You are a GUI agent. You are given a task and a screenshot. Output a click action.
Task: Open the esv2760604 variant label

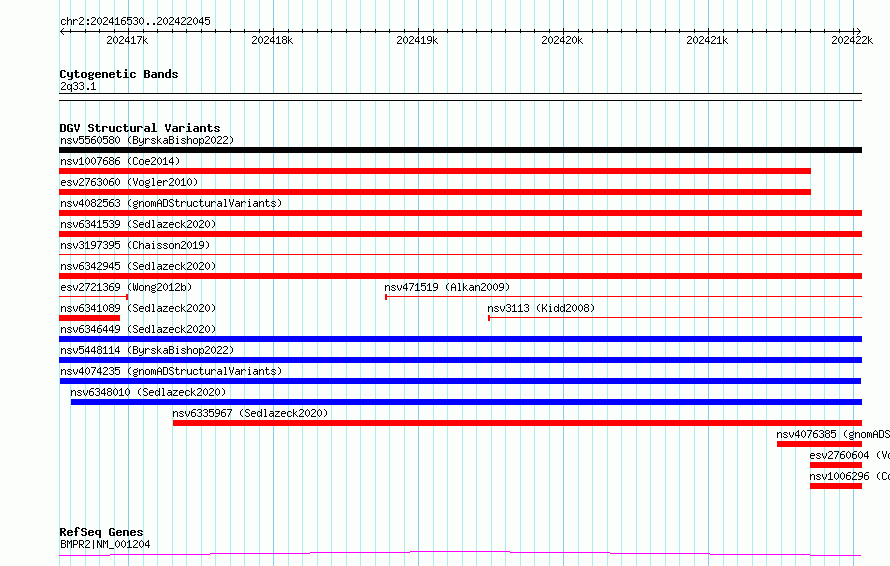pyautogui.click(x=849, y=455)
